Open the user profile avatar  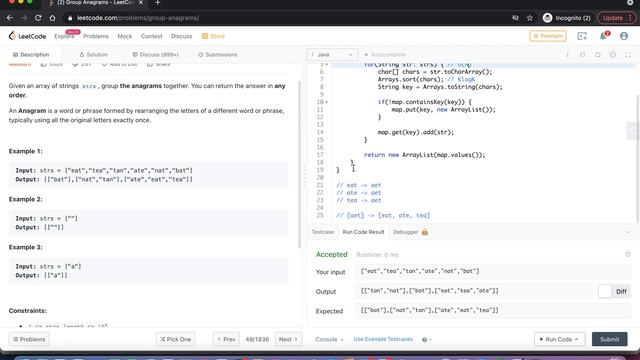pyautogui.click(x=624, y=36)
